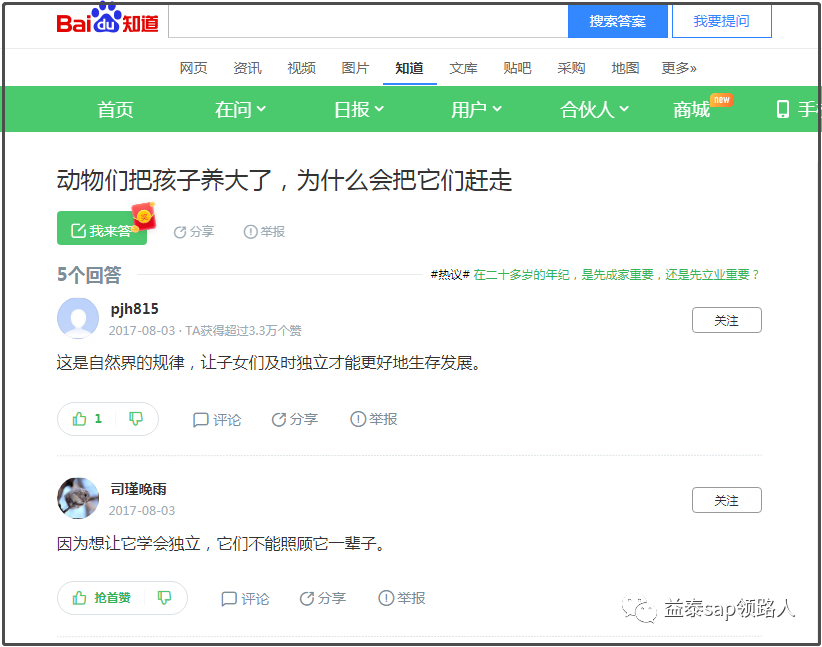Open pjh815 username link
Image resolution: width=822 pixels, height=647 pixels.
coord(134,309)
